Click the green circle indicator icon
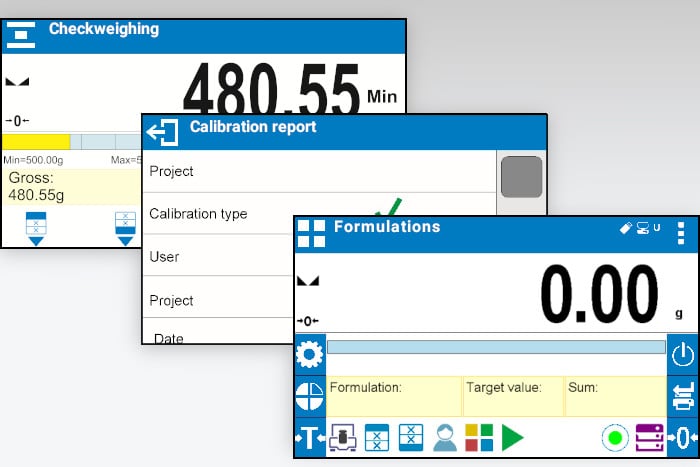This screenshot has height=467, width=700. [x=615, y=438]
